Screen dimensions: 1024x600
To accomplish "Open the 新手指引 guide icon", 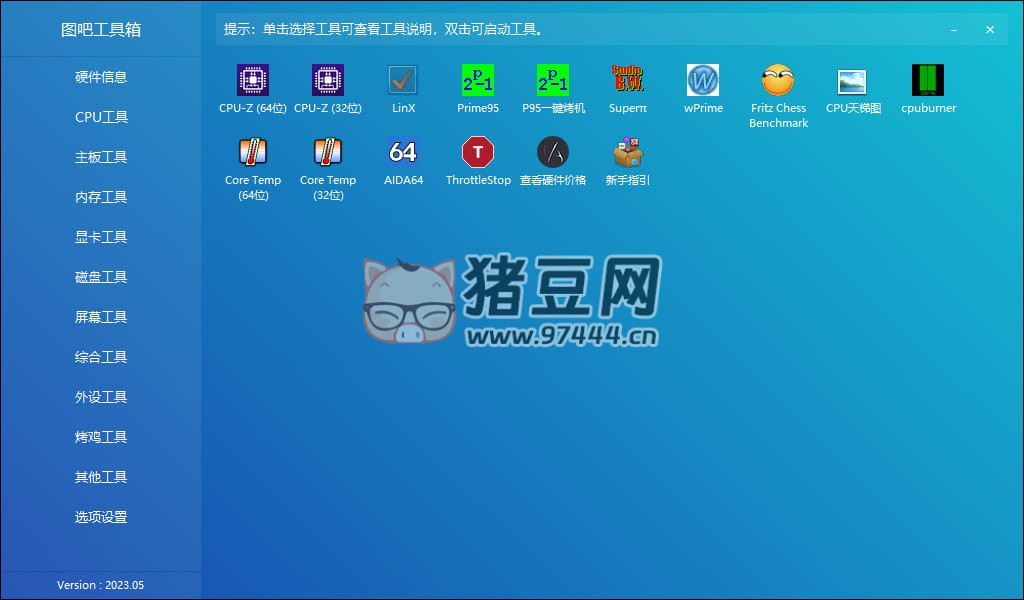I will 628,152.
